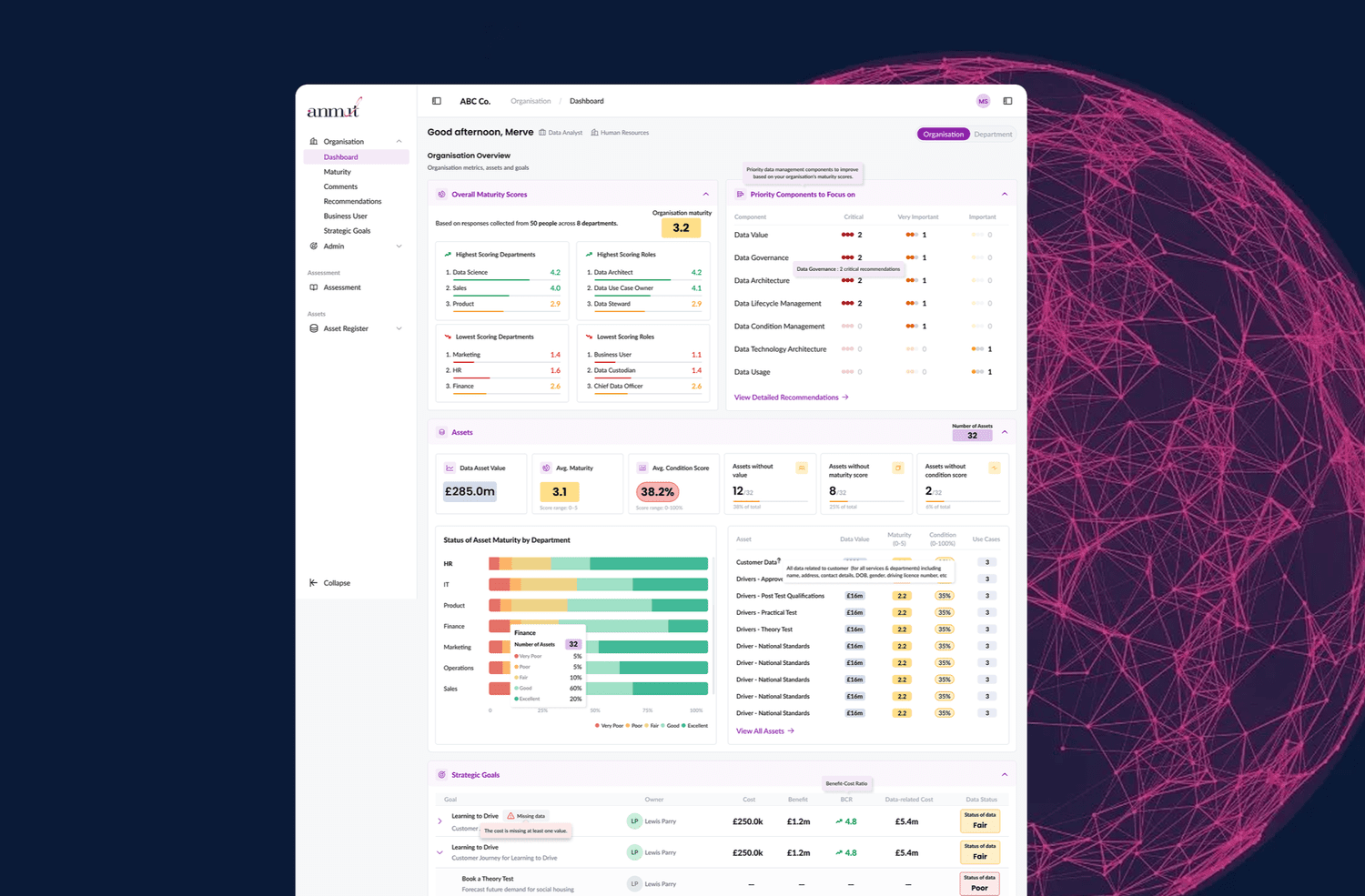
Task: Click the Drivers - Practical Test row
Action: tap(869, 613)
